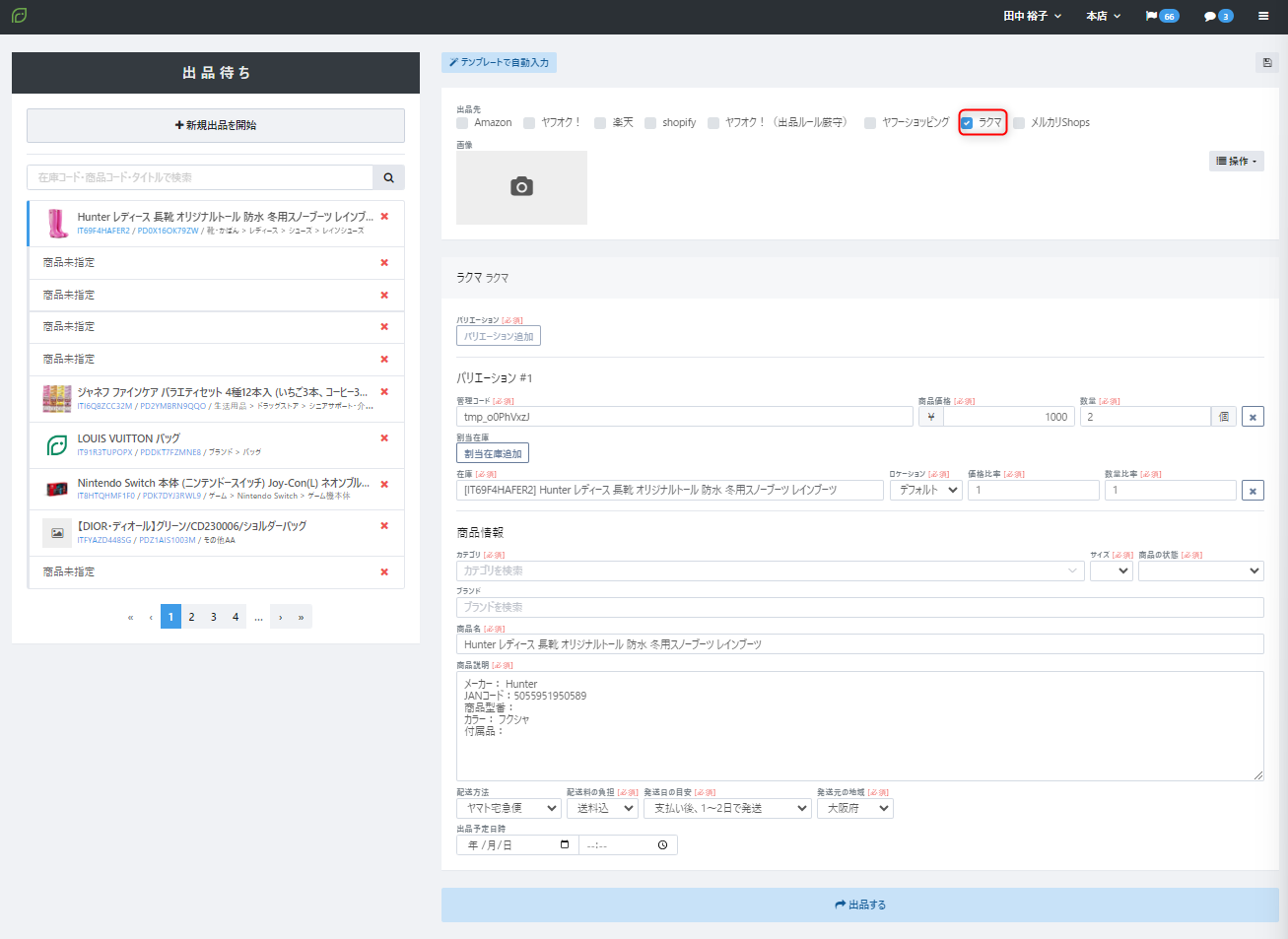This screenshot has width=1288, height=939.
Task: Tick the Amazon marketplace checkbox
Action: (462, 123)
